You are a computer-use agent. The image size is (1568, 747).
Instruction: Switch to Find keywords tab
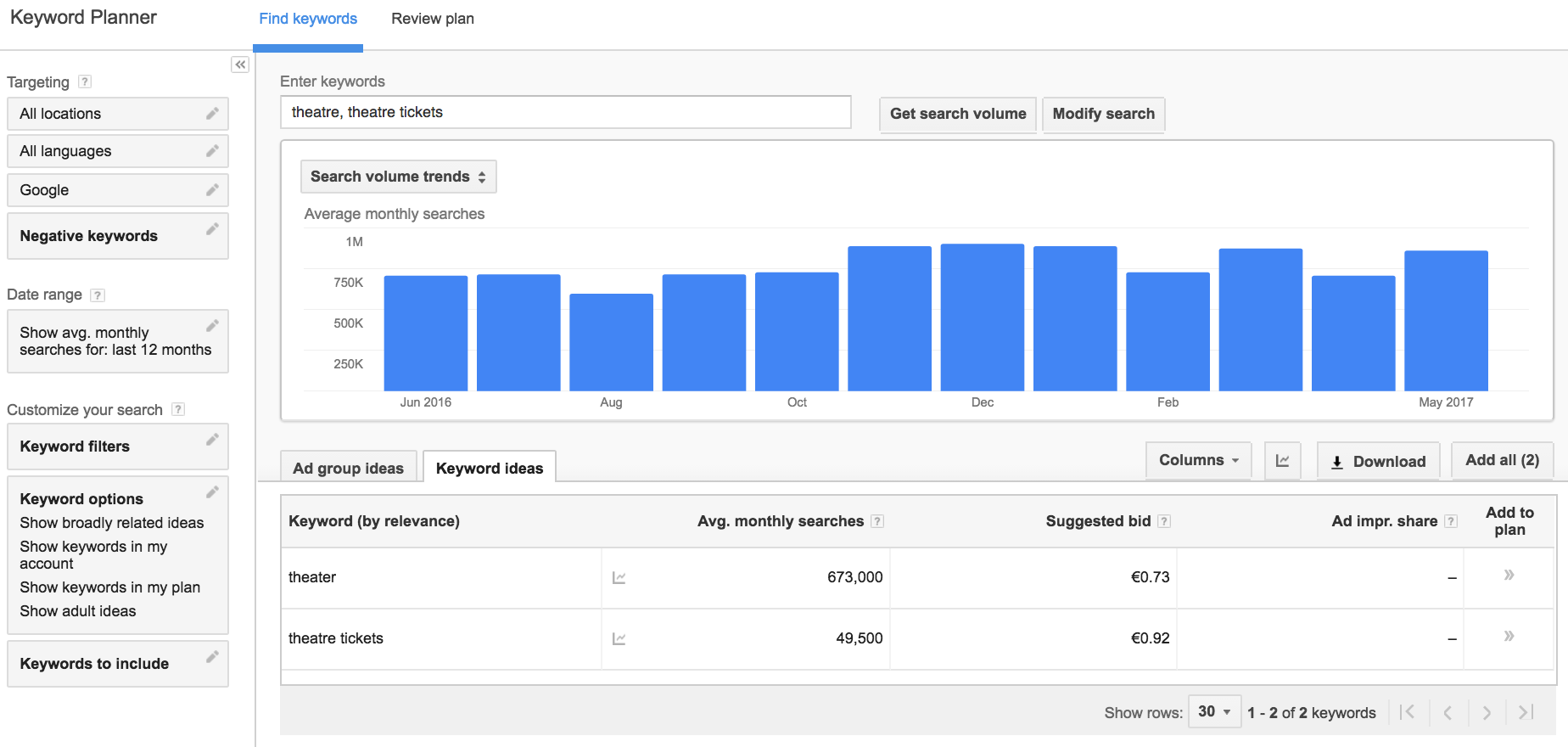tap(308, 19)
